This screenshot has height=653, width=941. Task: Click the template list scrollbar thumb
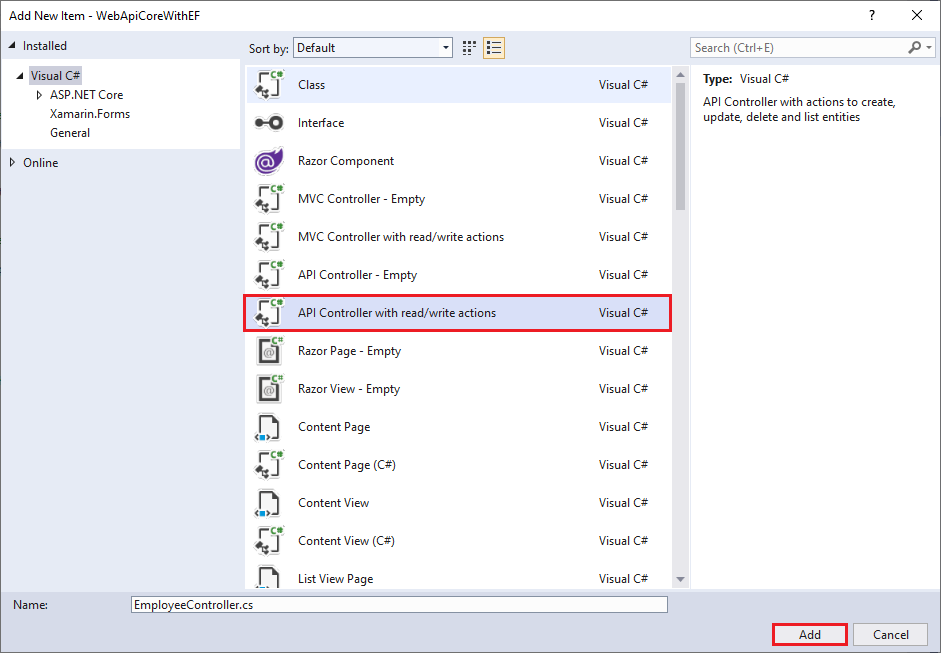coord(680,146)
